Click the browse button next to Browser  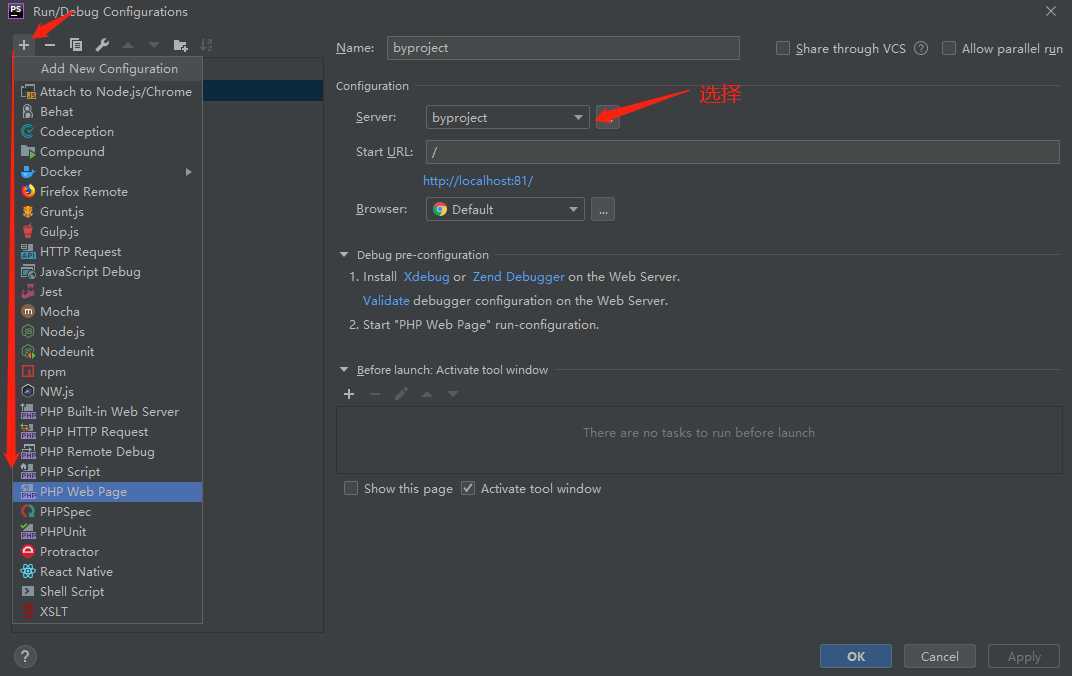coord(603,209)
